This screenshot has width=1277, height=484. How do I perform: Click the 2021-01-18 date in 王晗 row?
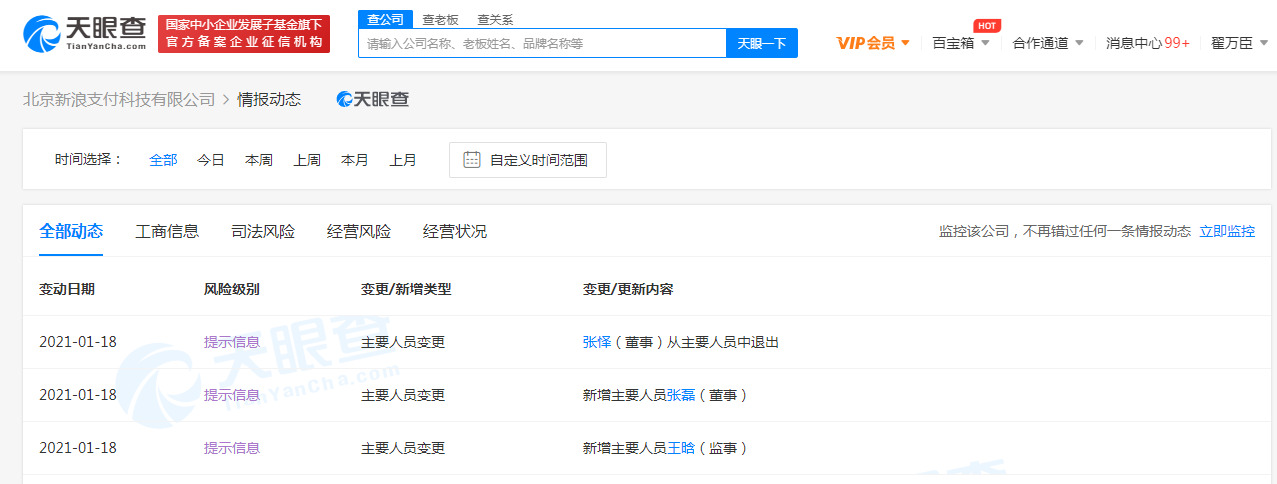(x=78, y=448)
